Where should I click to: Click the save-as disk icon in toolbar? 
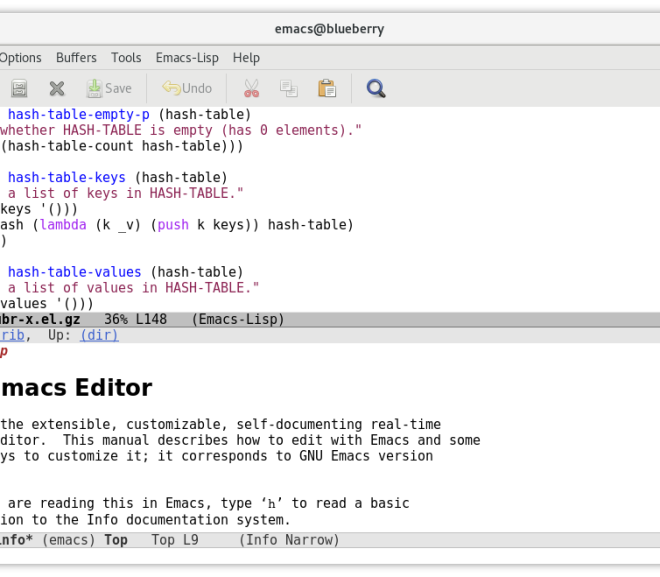(x=19, y=88)
